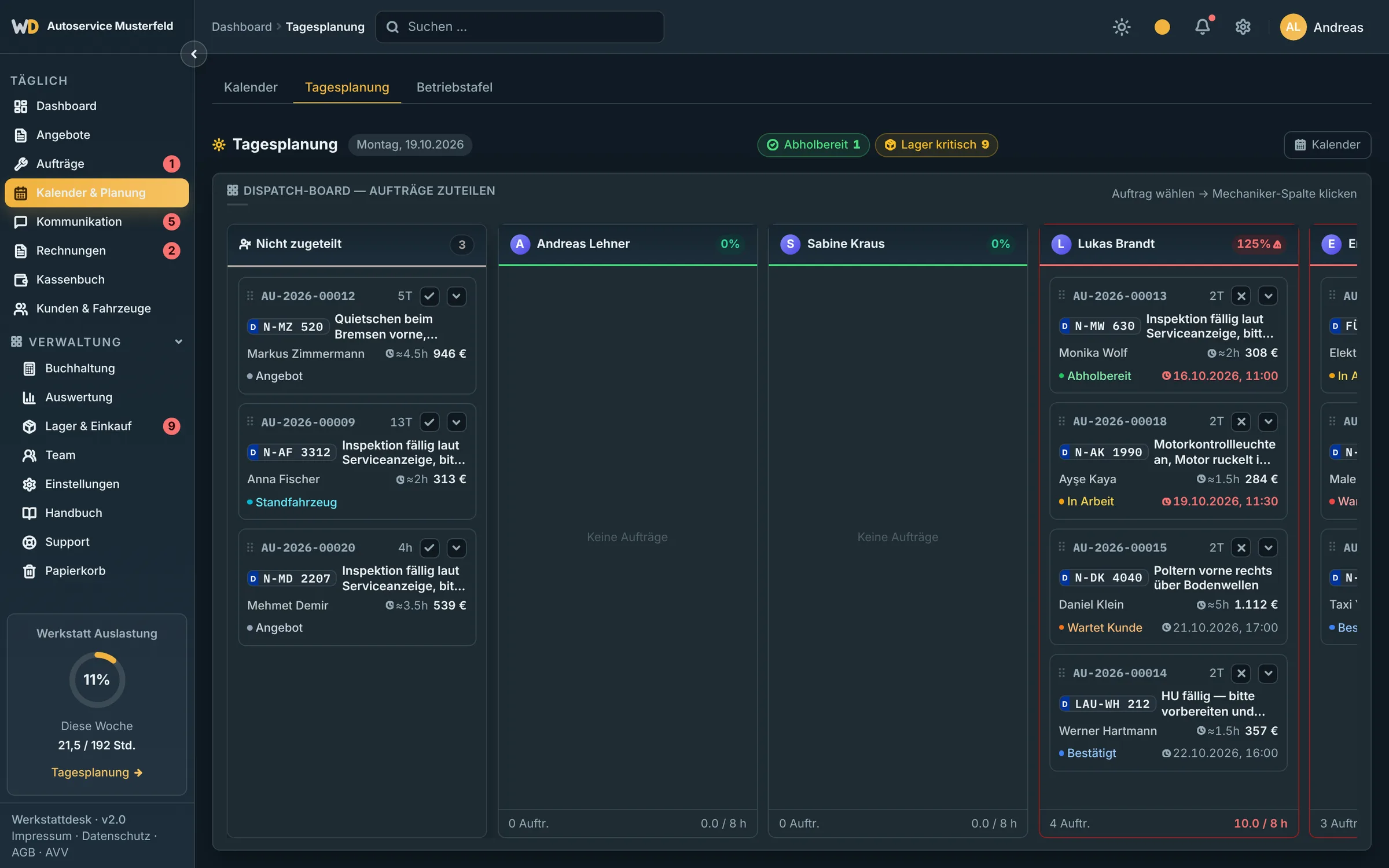Open Kommunikation chat item

[x=97, y=222]
